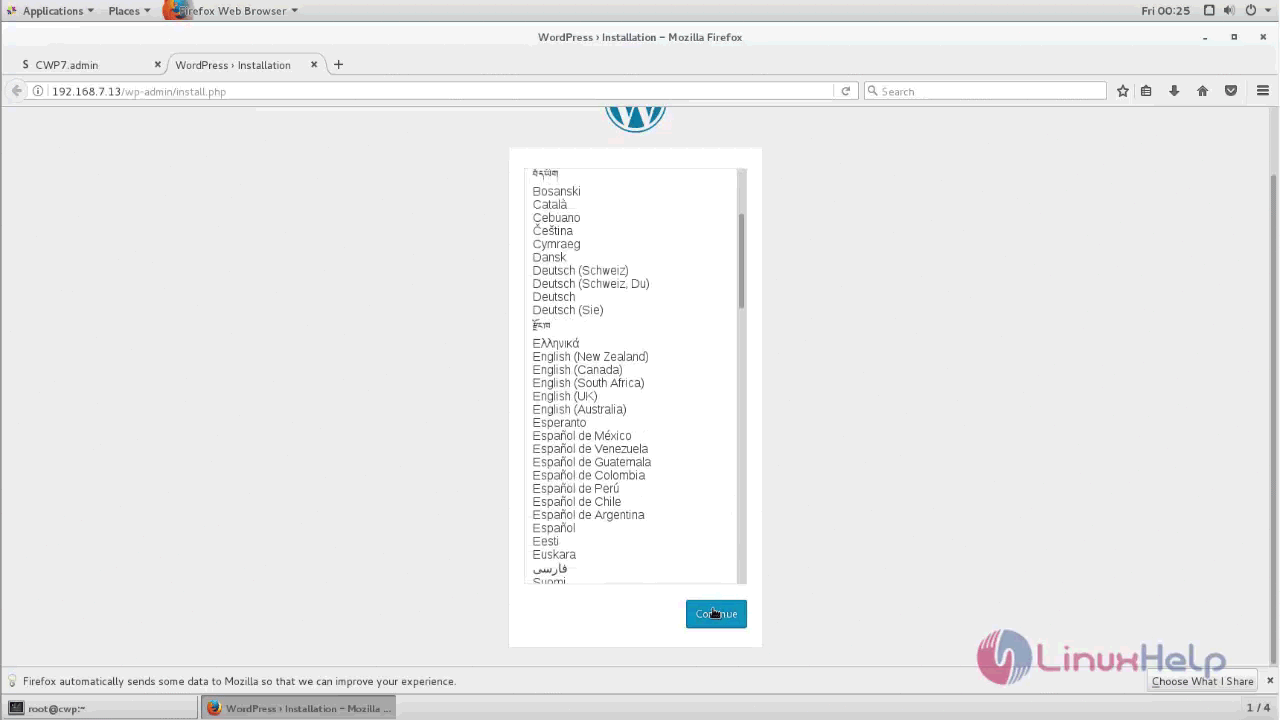Screen dimensions: 1280x720
Task: Save the page with the Pocket icon
Action: (x=1231, y=91)
